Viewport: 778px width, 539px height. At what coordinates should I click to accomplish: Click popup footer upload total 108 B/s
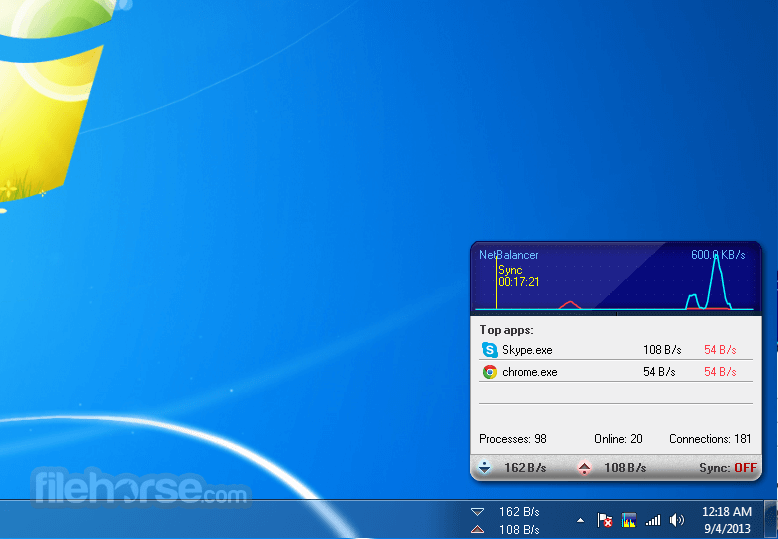pos(625,468)
